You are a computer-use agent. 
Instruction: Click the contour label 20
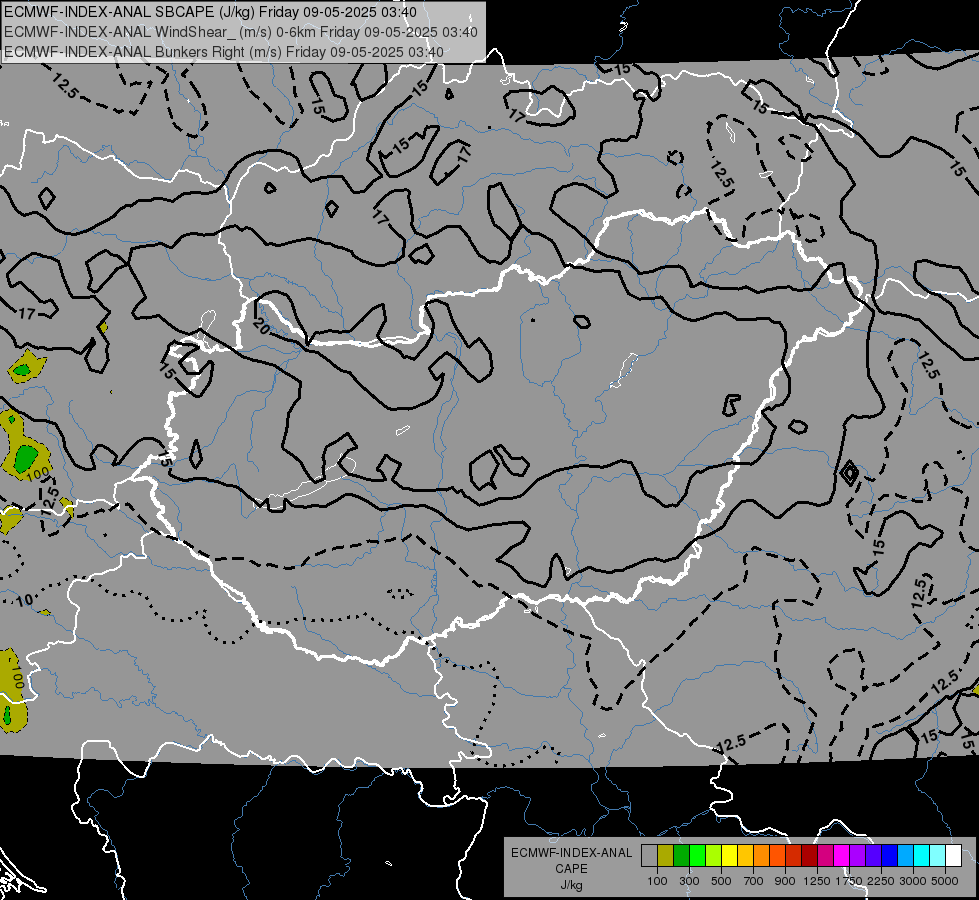(x=261, y=325)
